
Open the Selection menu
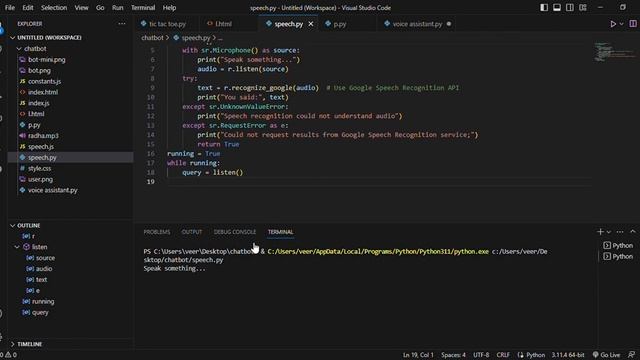click(x=54, y=8)
